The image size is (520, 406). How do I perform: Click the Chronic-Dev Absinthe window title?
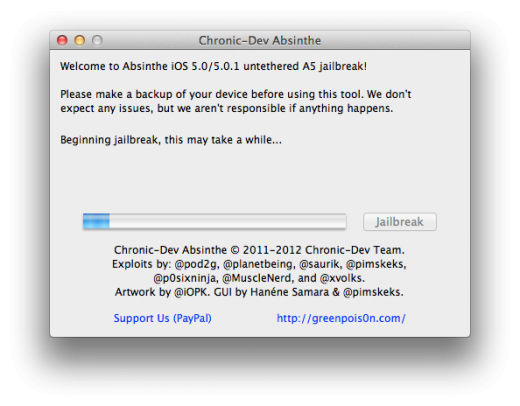tap(260, 41)
